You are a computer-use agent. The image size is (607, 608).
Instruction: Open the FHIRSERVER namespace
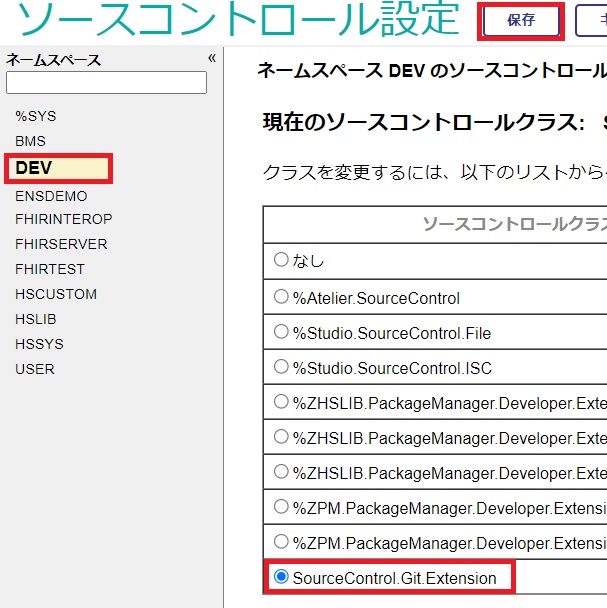[x=61, y=244]
